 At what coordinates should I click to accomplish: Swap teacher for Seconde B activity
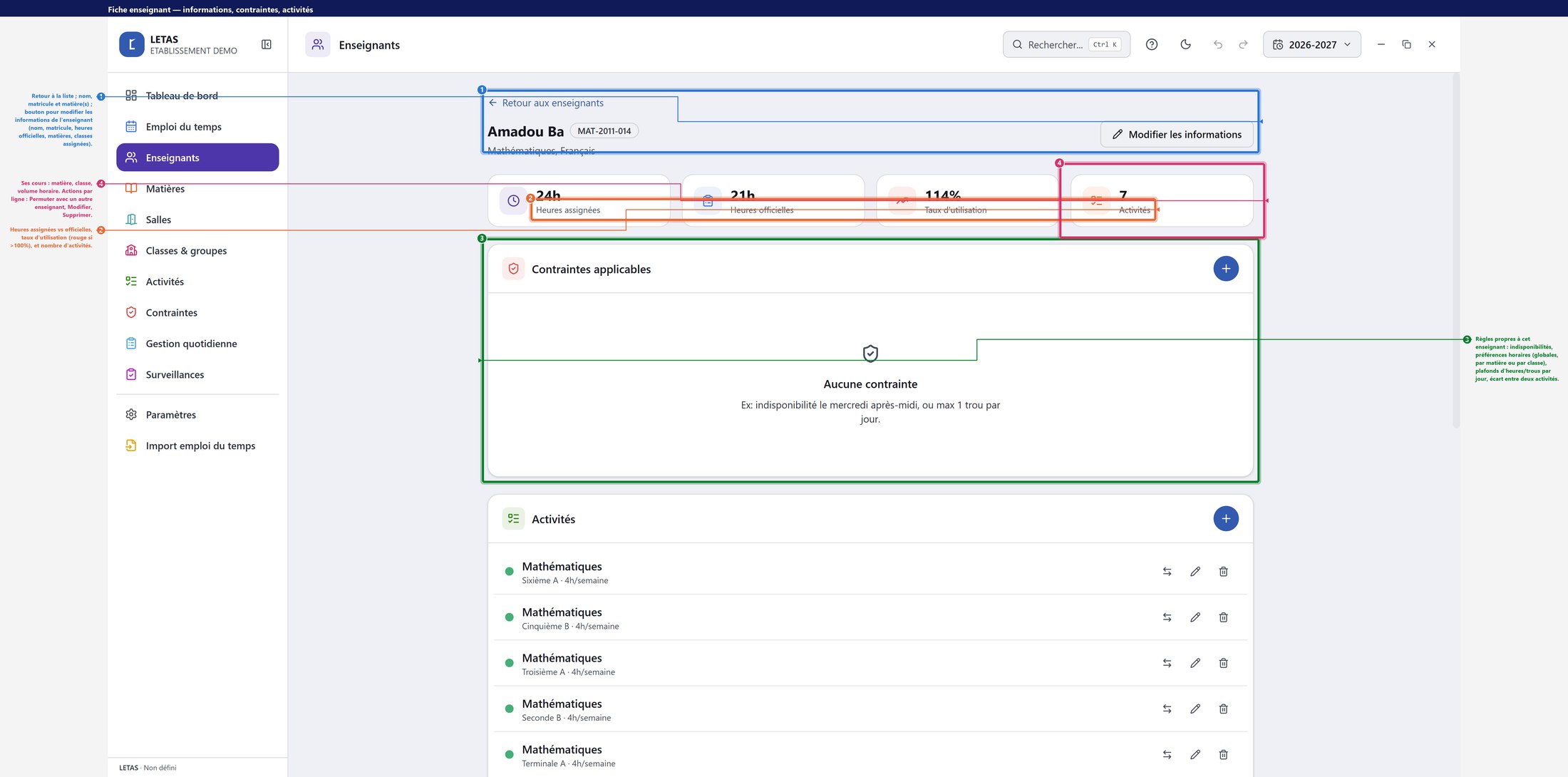(1167, 709)
